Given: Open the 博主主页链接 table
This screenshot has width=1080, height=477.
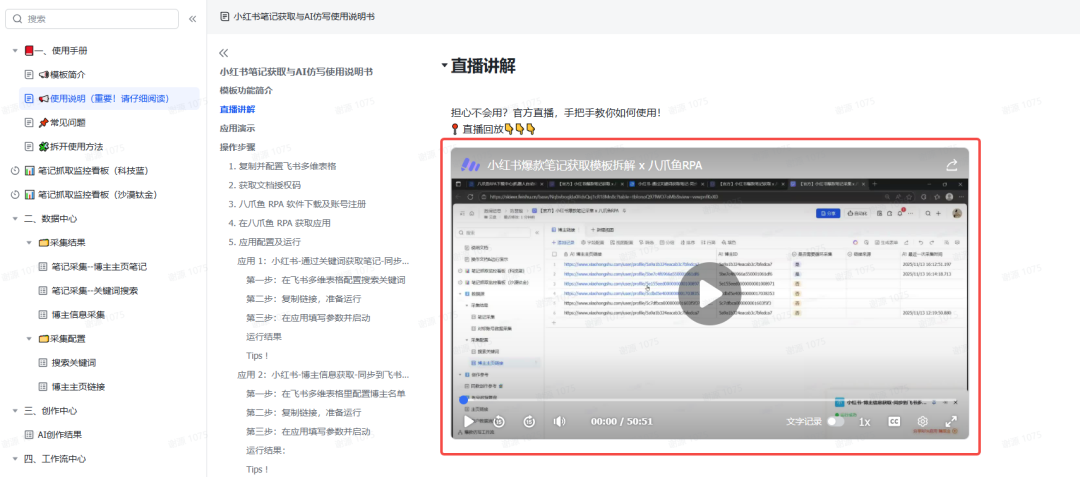Looking at the screenshot, I should point(78,387).
